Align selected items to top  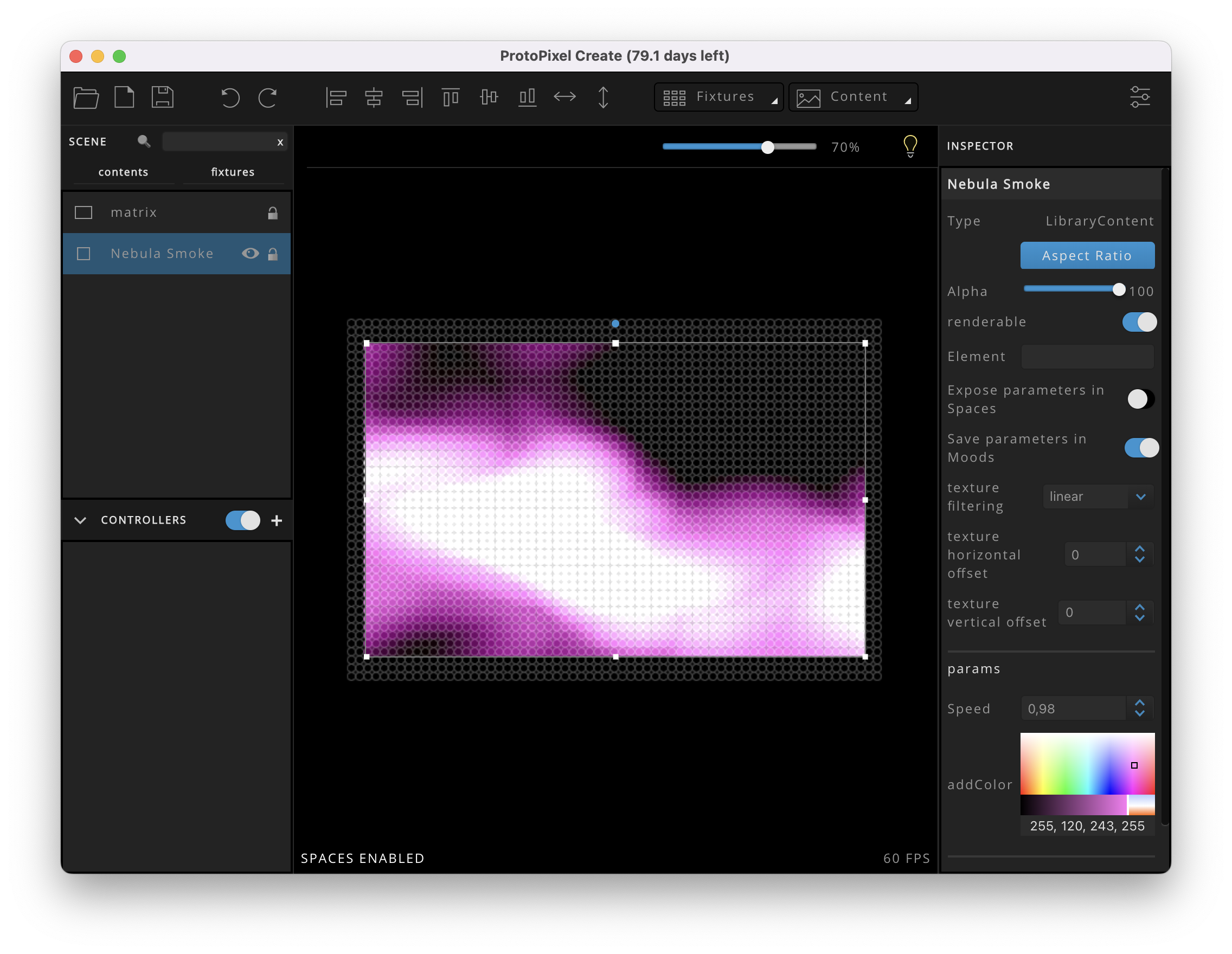[450, 98]
